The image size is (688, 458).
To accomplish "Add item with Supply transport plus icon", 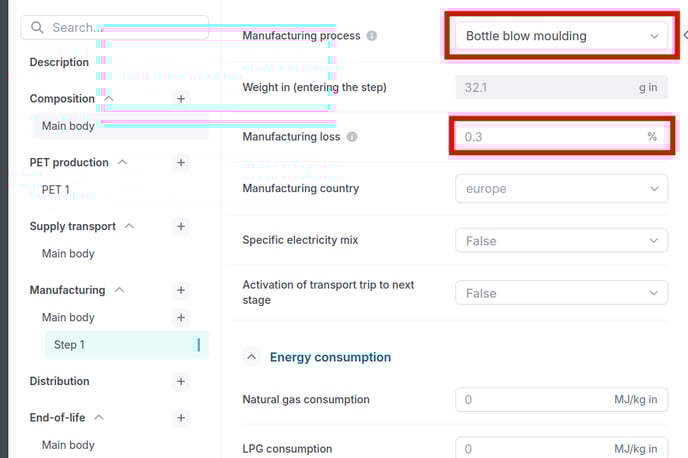I will 181,226.
